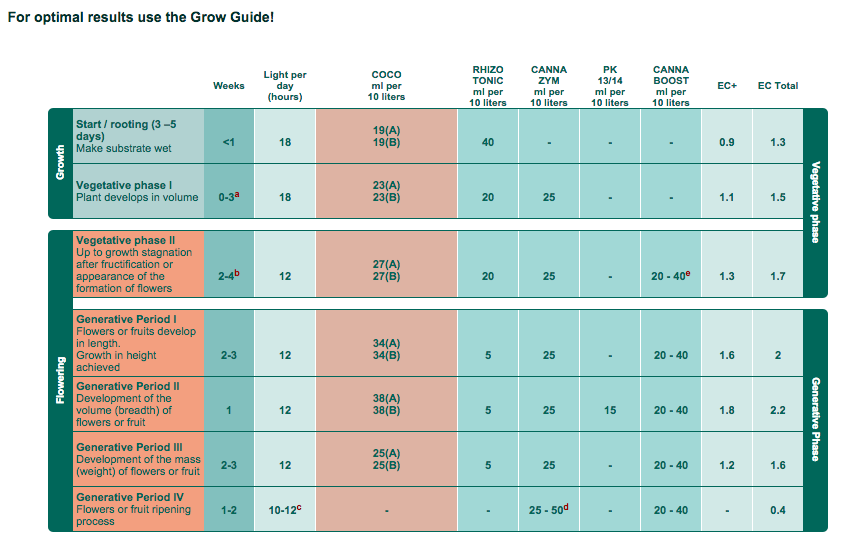Select the EC Total '0.4' cell
The image size is (867, 549).
[777, 509]
